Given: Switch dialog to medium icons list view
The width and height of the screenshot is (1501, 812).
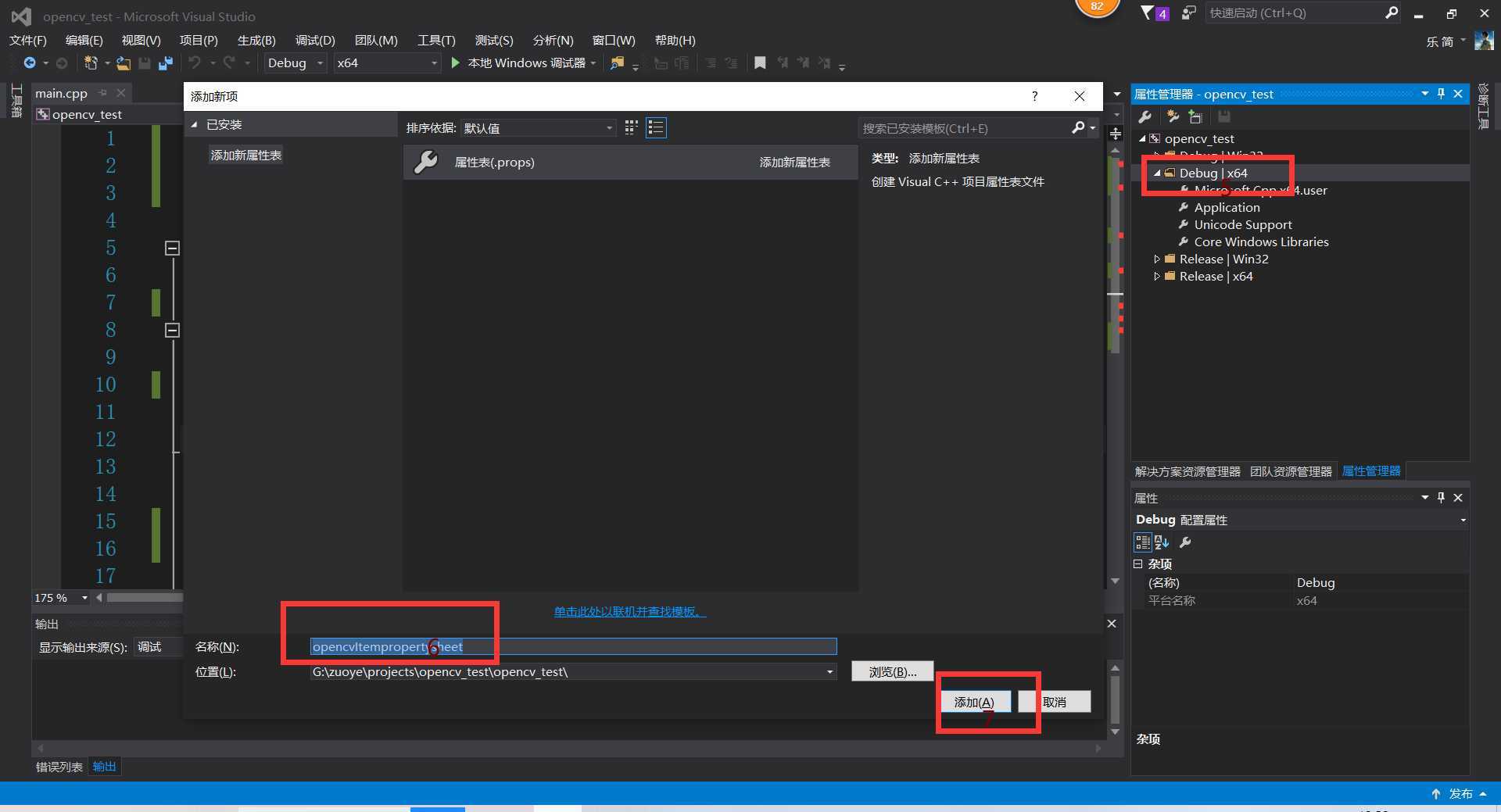Looking at the screenshot, I should click(656, 127).
